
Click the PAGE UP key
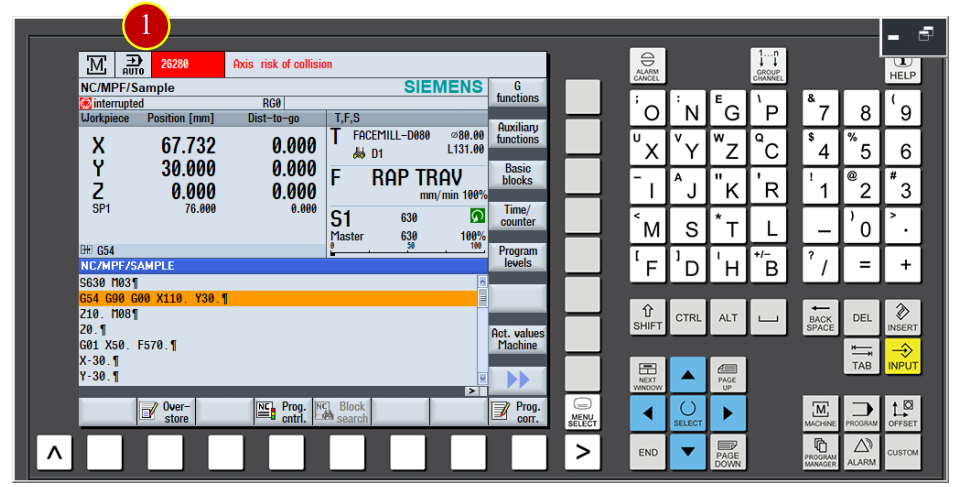(728, 375)
